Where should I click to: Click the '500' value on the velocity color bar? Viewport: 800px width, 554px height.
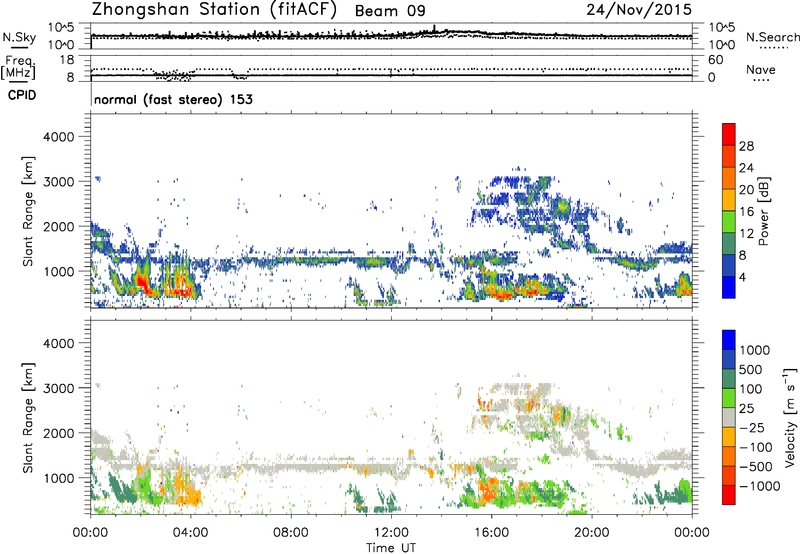coord(751,369)
